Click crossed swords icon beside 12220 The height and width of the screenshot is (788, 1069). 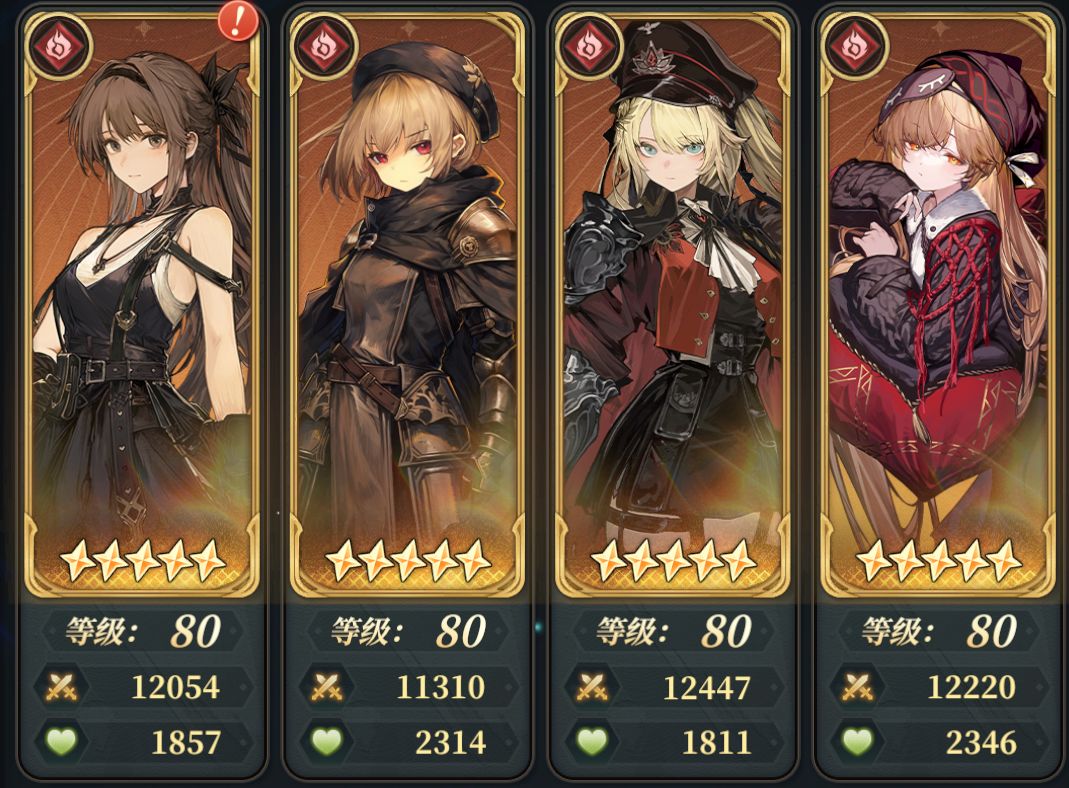[857, 687]
